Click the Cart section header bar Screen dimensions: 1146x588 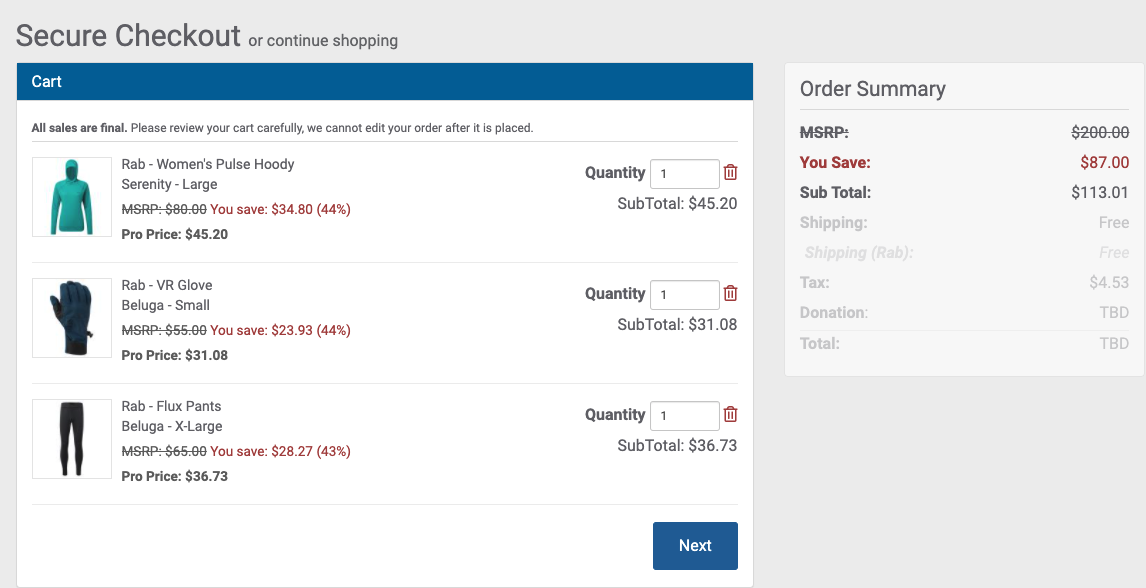(x=384, y=81)
